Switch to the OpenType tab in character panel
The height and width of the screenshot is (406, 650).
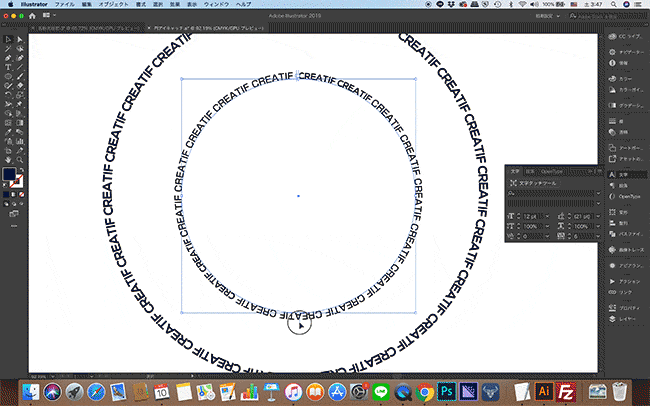coord(552,171)
